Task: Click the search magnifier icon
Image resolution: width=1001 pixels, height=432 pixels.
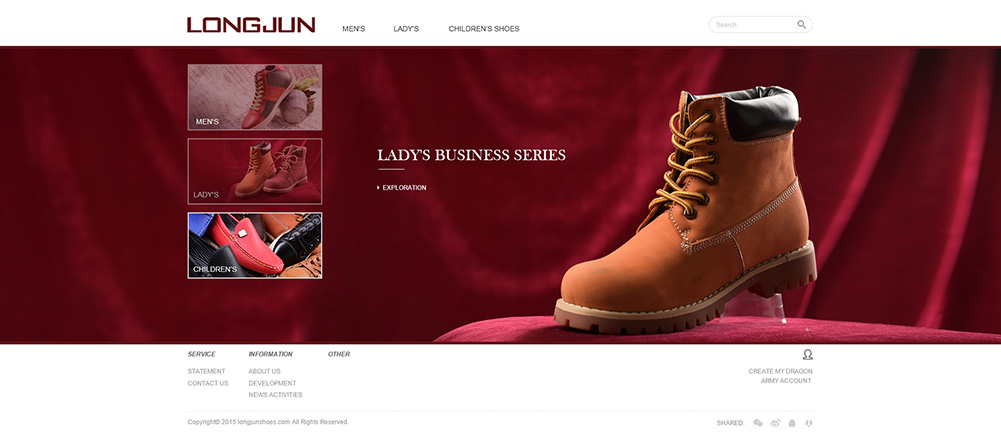Action: click(801, 24)
